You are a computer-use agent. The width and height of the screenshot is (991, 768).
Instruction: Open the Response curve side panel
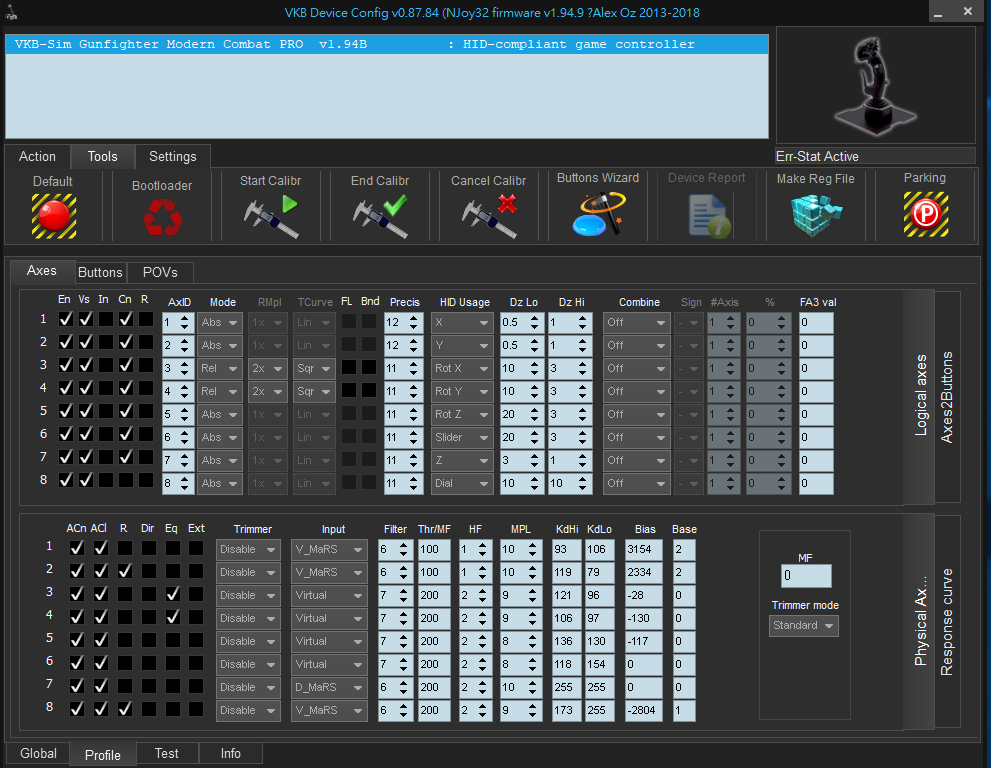click(x=946, y=622)
